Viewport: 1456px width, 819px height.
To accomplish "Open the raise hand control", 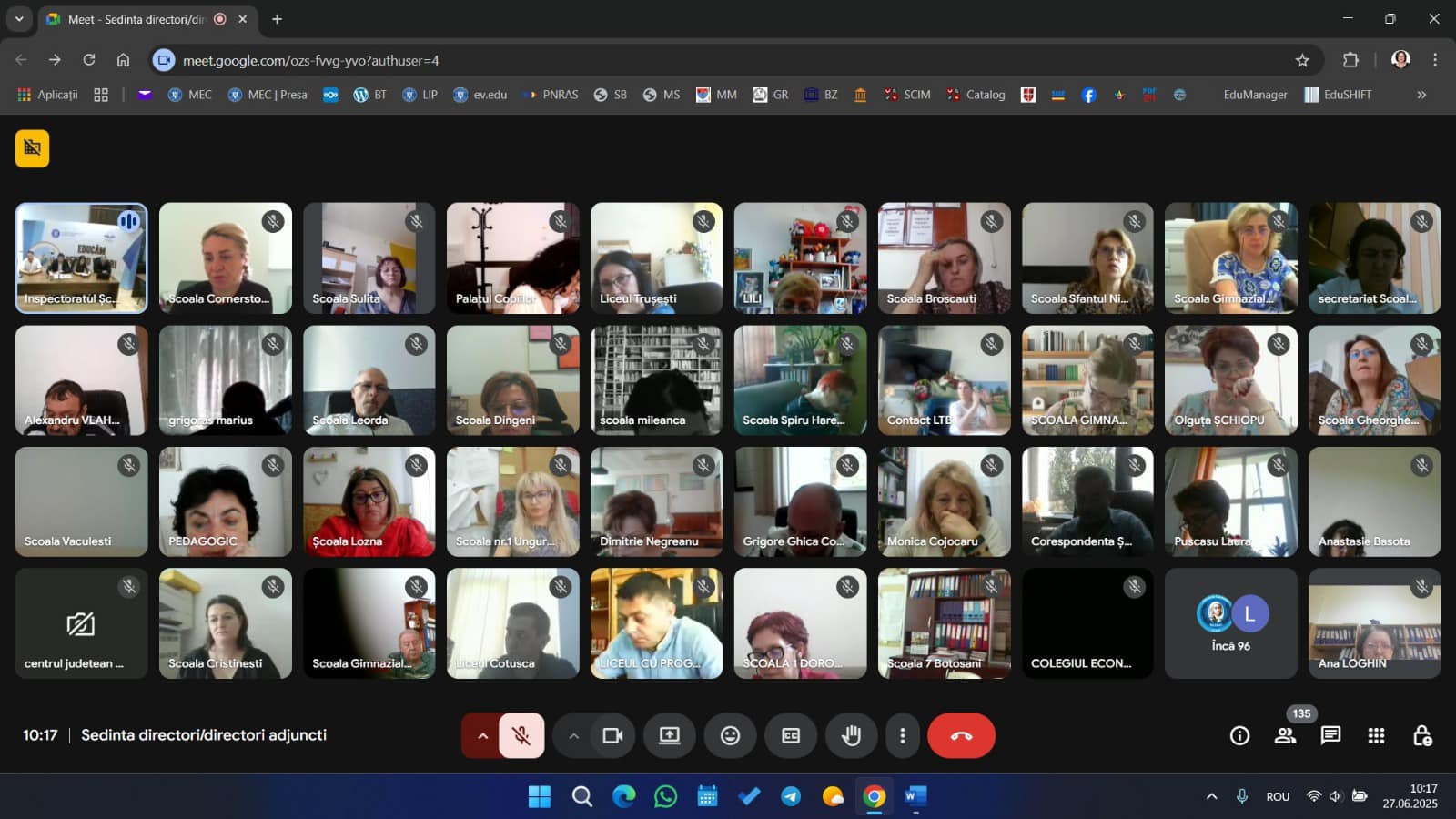I will click(851, 735).
